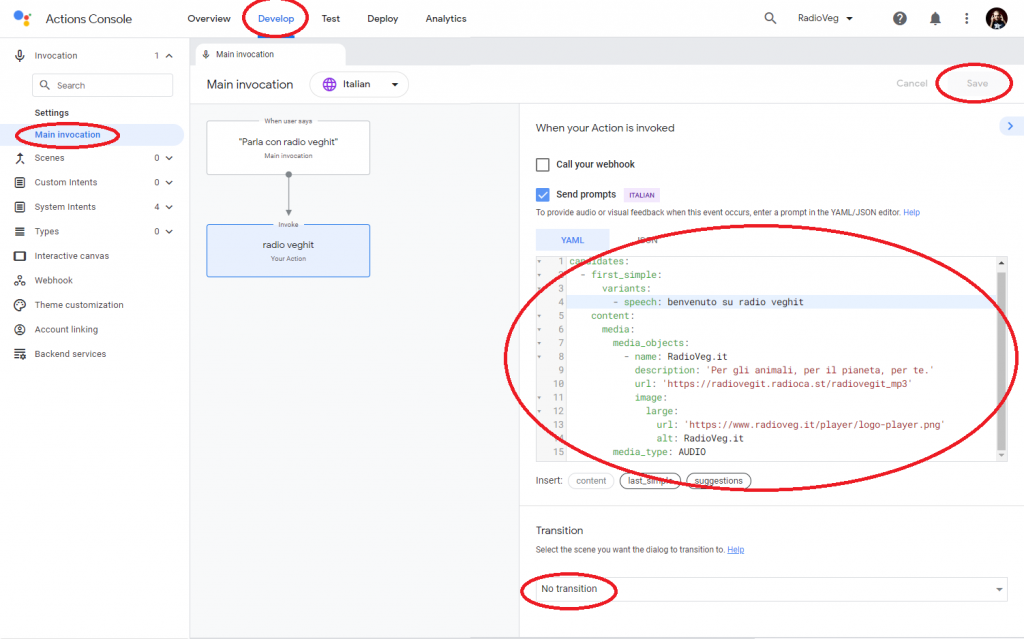Screen dimensions: 1024x639
Task: Enable the Call your webhook checkbox
Action: pos(543,165)
